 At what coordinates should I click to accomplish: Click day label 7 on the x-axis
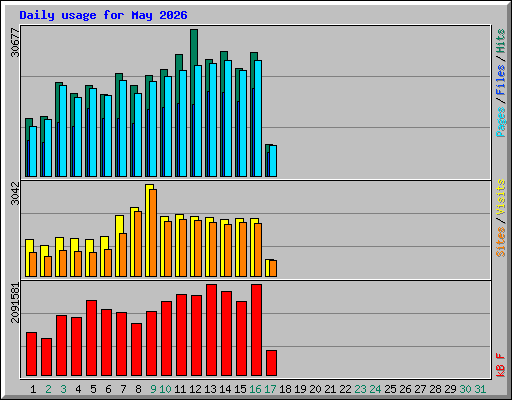click(123, 389)
